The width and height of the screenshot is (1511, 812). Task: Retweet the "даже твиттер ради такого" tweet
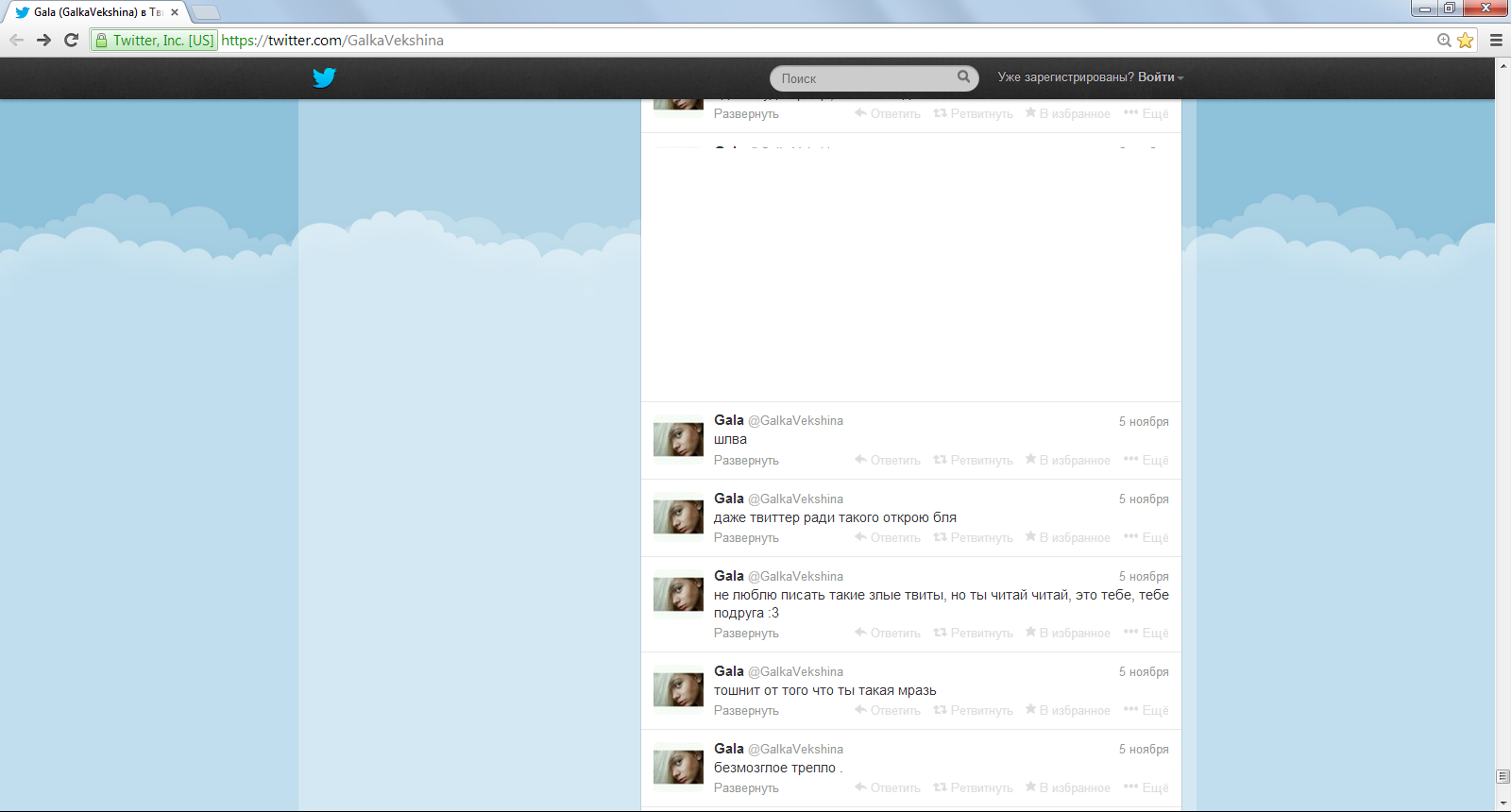point(973,537)
